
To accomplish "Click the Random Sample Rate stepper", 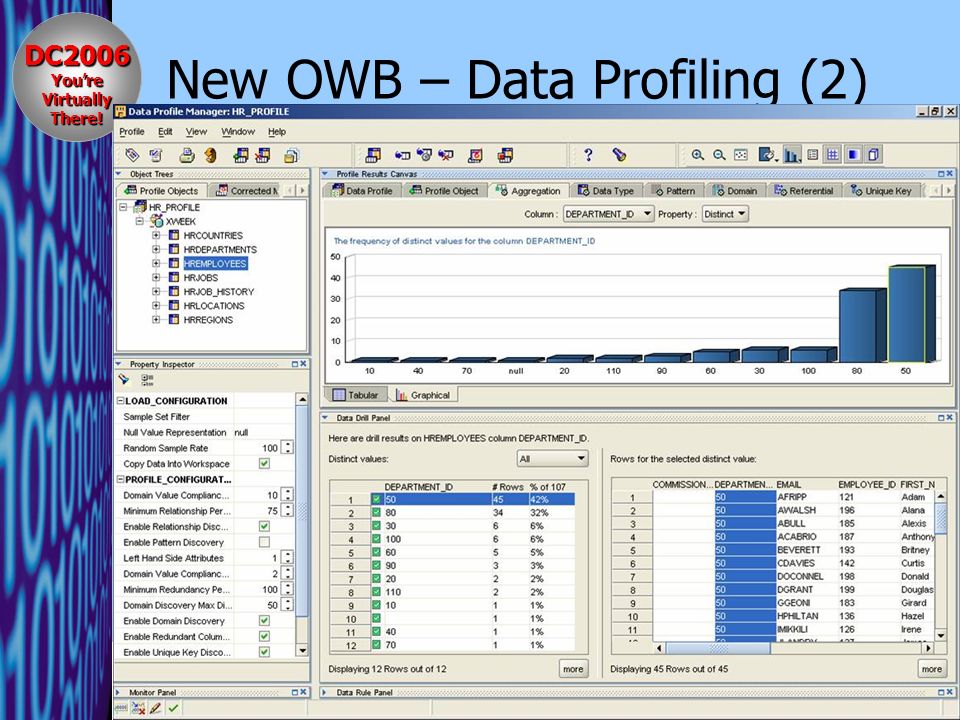I will click(x=288, y=448).
